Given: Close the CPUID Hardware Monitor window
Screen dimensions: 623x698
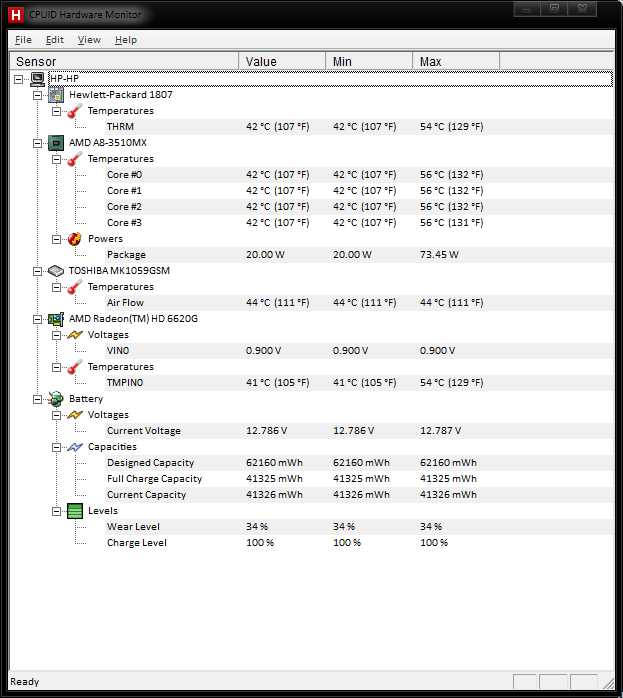Looking at the screenshot, I should (583, 9).
